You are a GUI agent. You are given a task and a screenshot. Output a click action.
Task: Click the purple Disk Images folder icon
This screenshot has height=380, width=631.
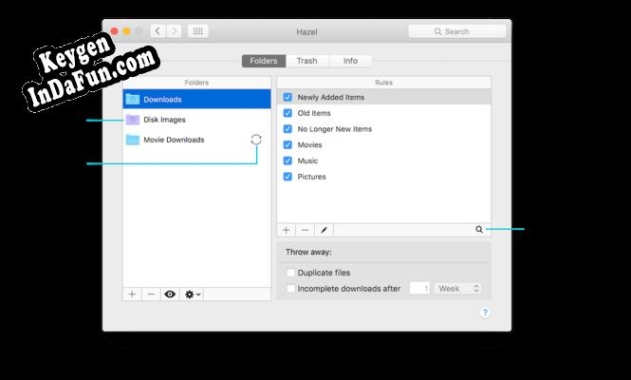(132, 119)
